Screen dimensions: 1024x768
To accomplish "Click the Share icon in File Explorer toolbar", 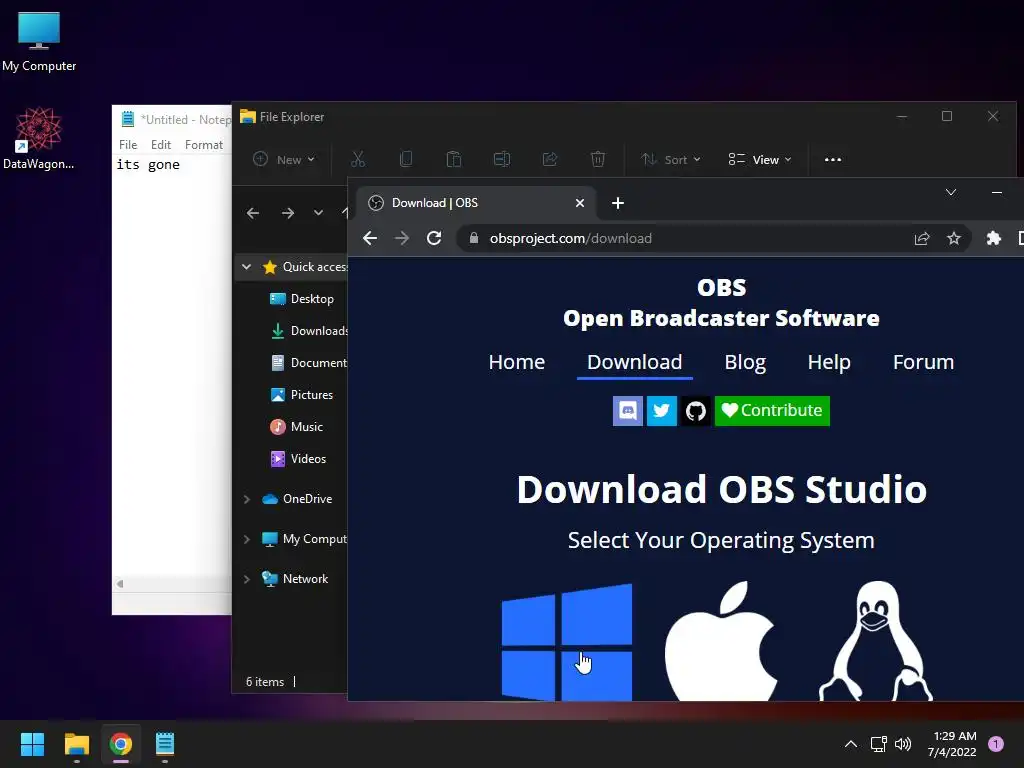I will click(x=549, y=159).
